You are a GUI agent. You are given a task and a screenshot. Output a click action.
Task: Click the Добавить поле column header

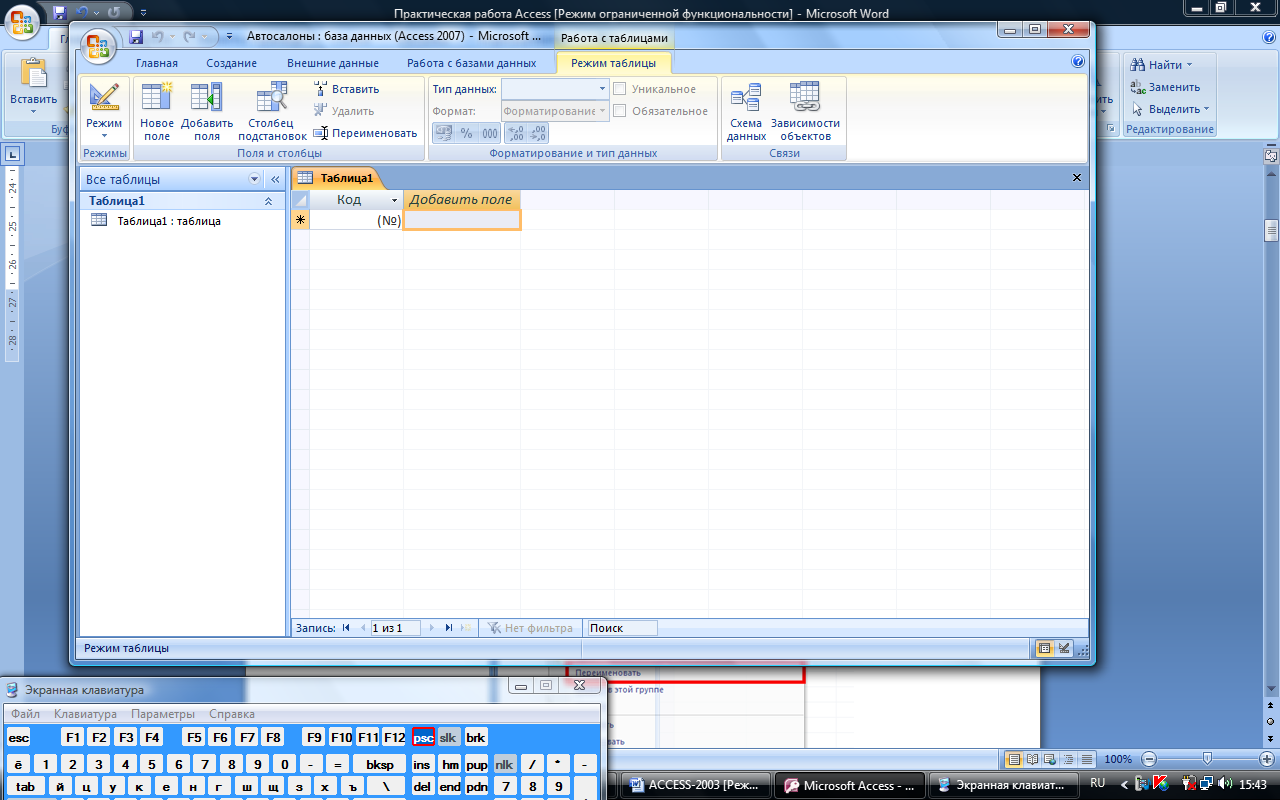point(461,200)
